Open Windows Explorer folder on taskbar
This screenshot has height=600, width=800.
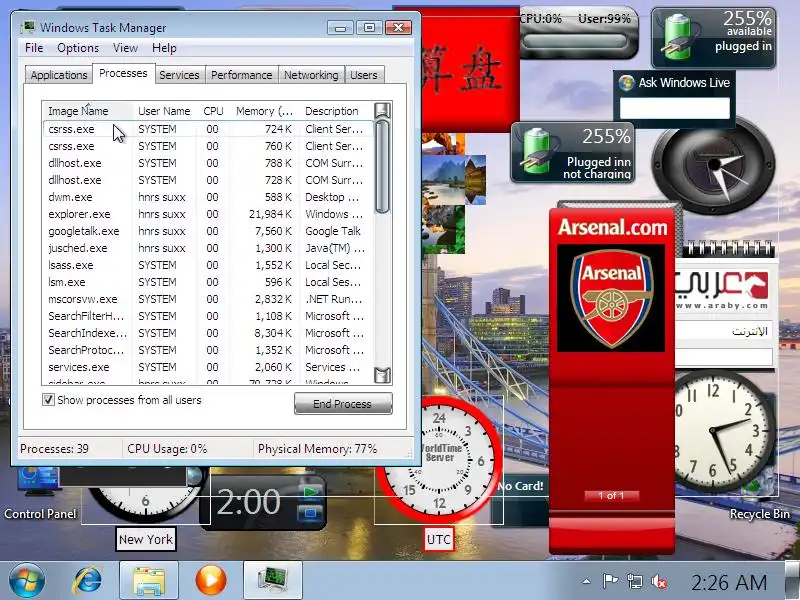click(x=149, y=581)
